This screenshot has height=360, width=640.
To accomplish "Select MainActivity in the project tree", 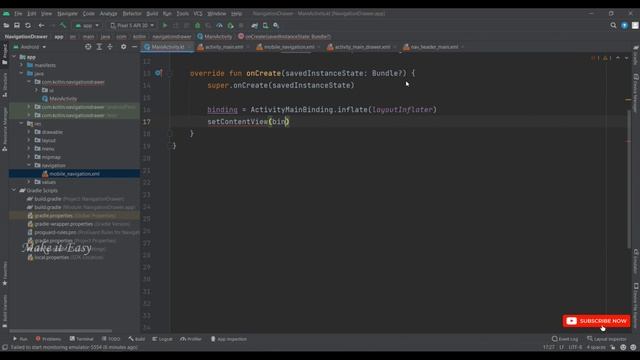I will pos(63,99).
